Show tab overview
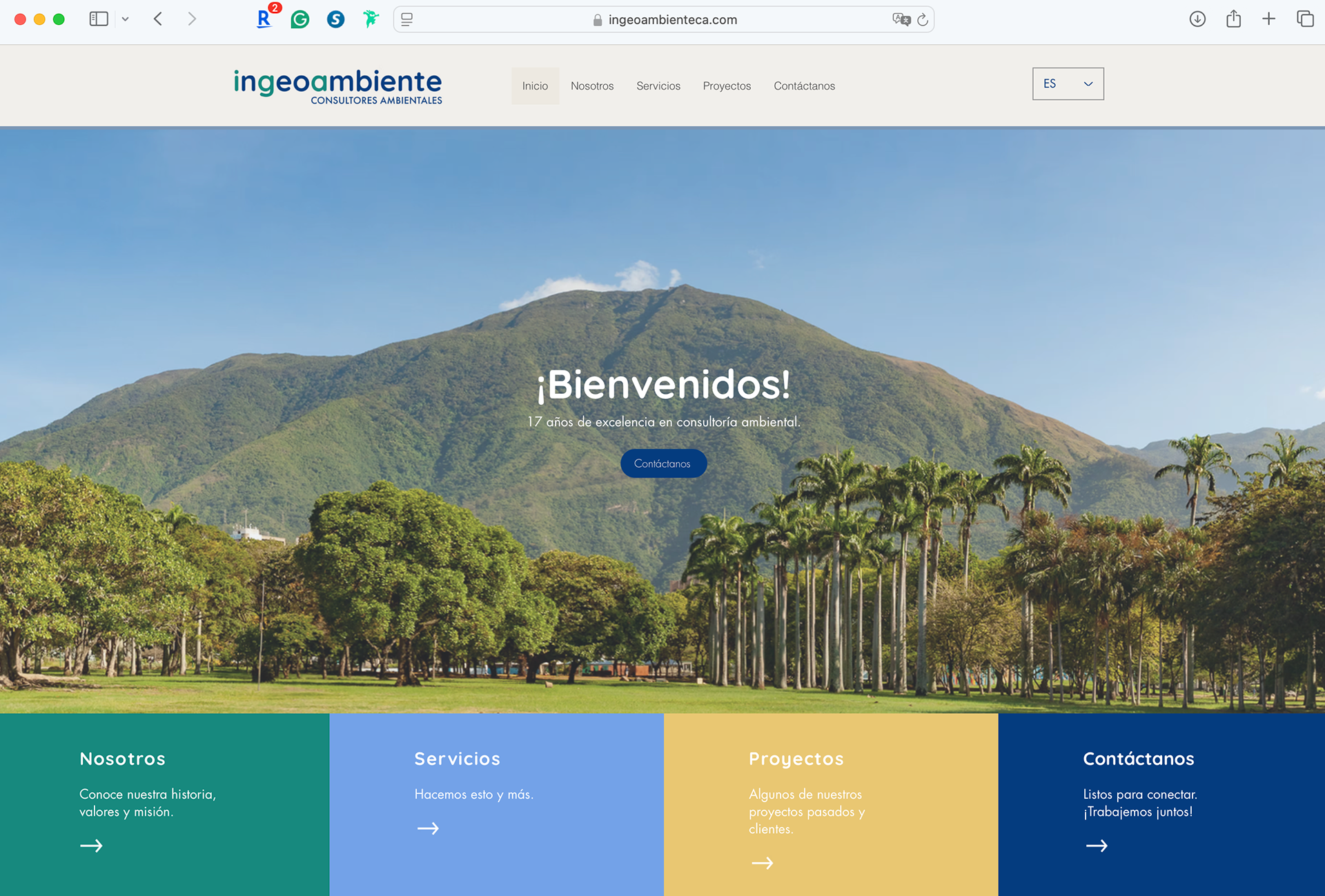The width and height of the screenshot is (1325, 896). coord(1304,19)
